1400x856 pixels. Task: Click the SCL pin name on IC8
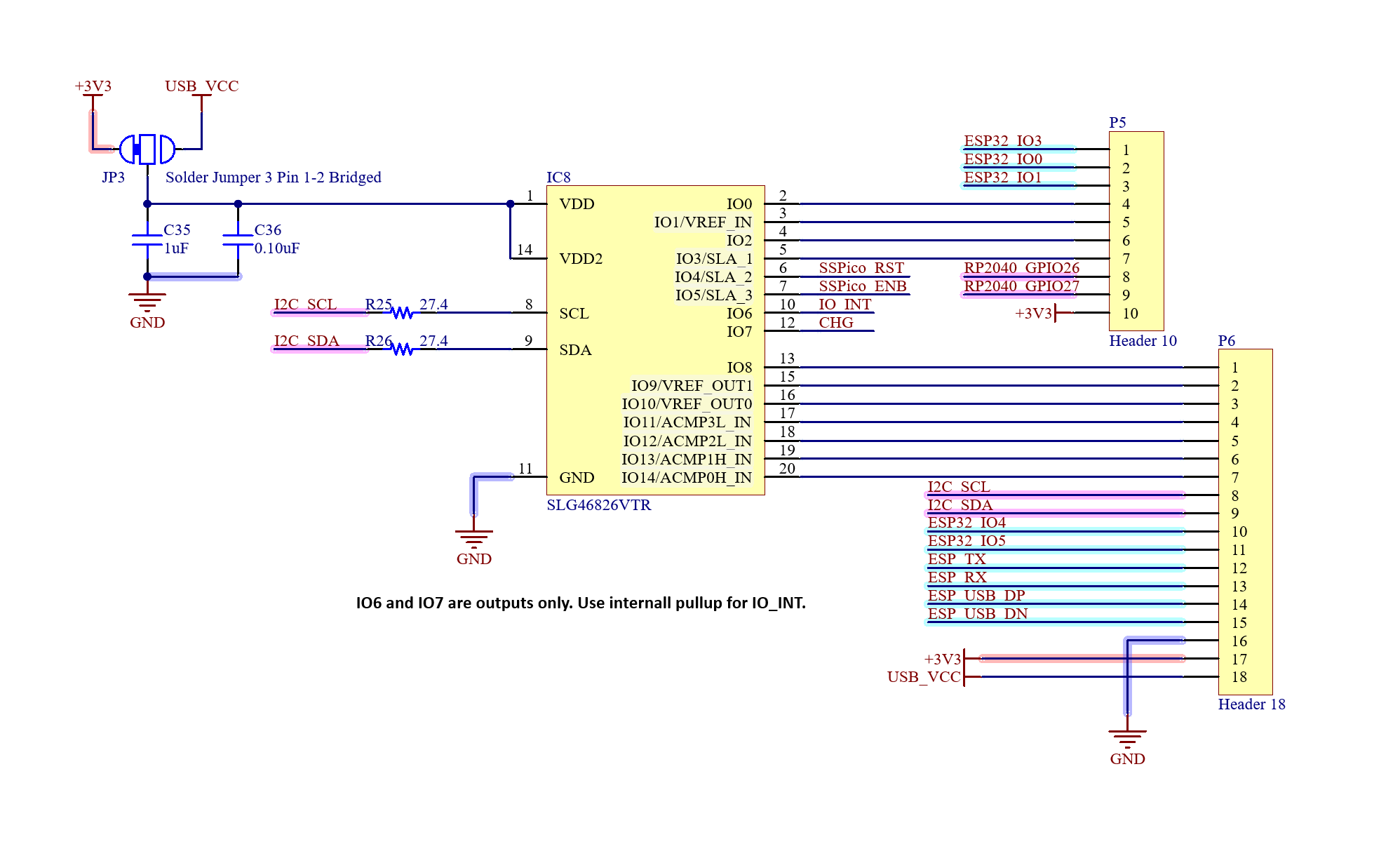tap(574, 314)
